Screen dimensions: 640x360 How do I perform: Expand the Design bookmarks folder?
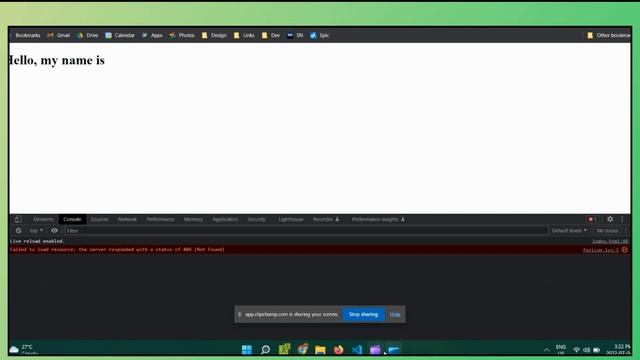214,36
